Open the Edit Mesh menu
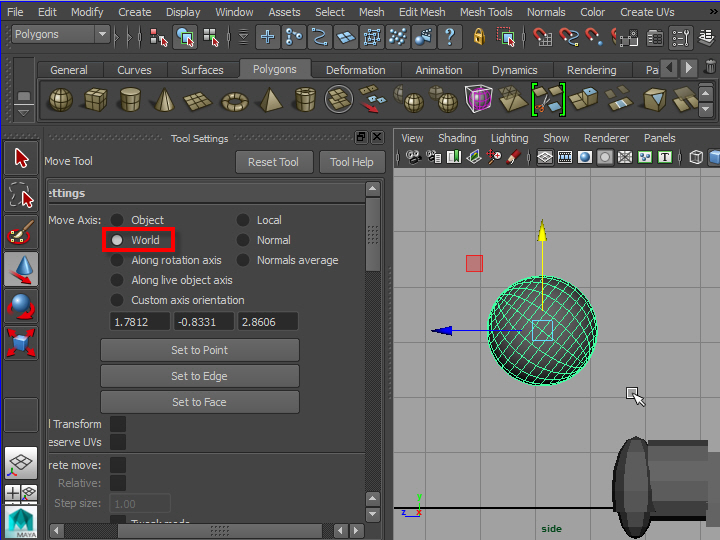720x540 pixels. point(422,12)
